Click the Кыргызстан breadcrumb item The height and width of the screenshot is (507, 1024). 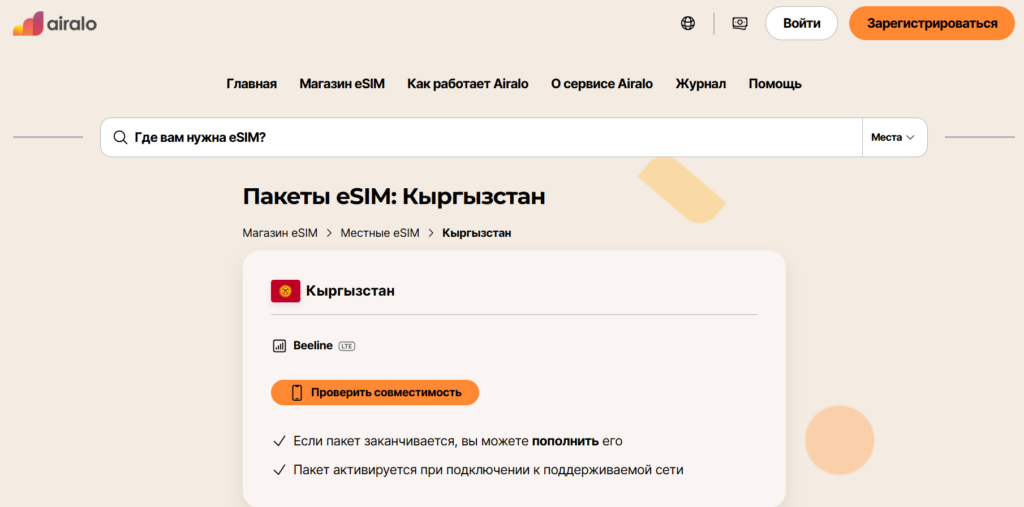(x=477, y=233)
